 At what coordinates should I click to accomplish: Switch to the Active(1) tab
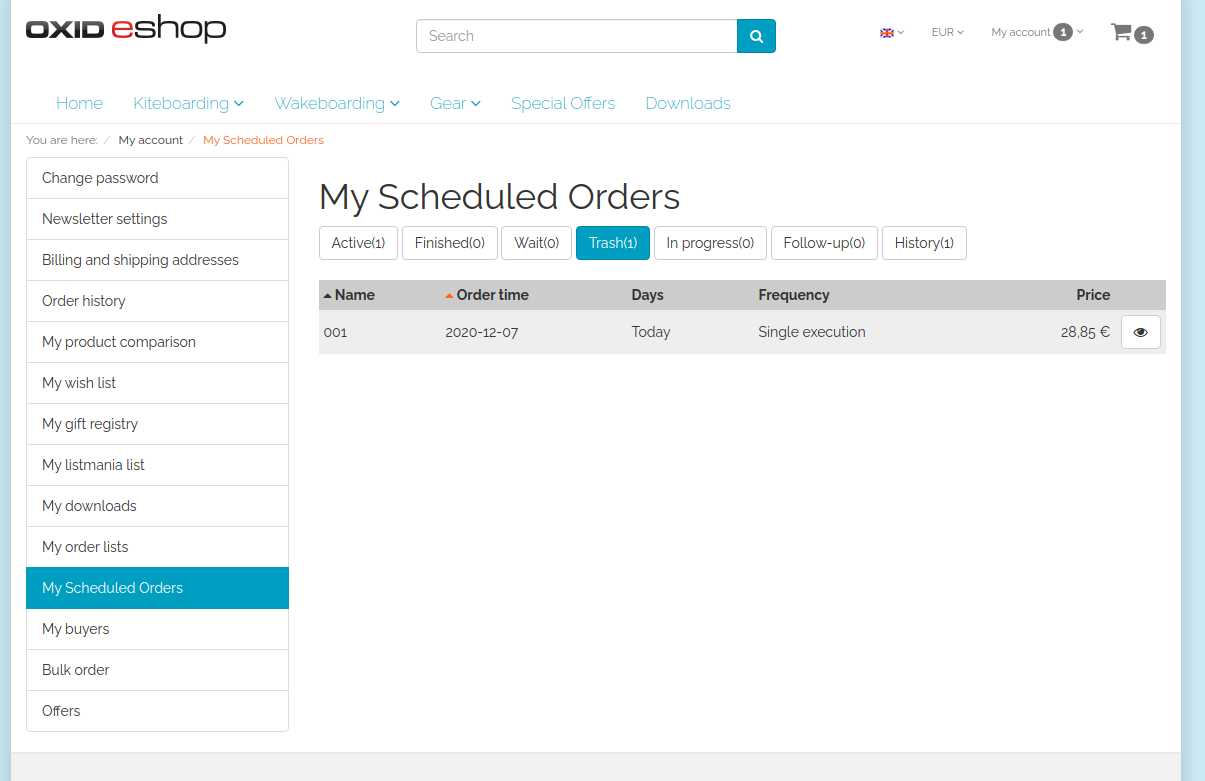click(x=358, y=243)
